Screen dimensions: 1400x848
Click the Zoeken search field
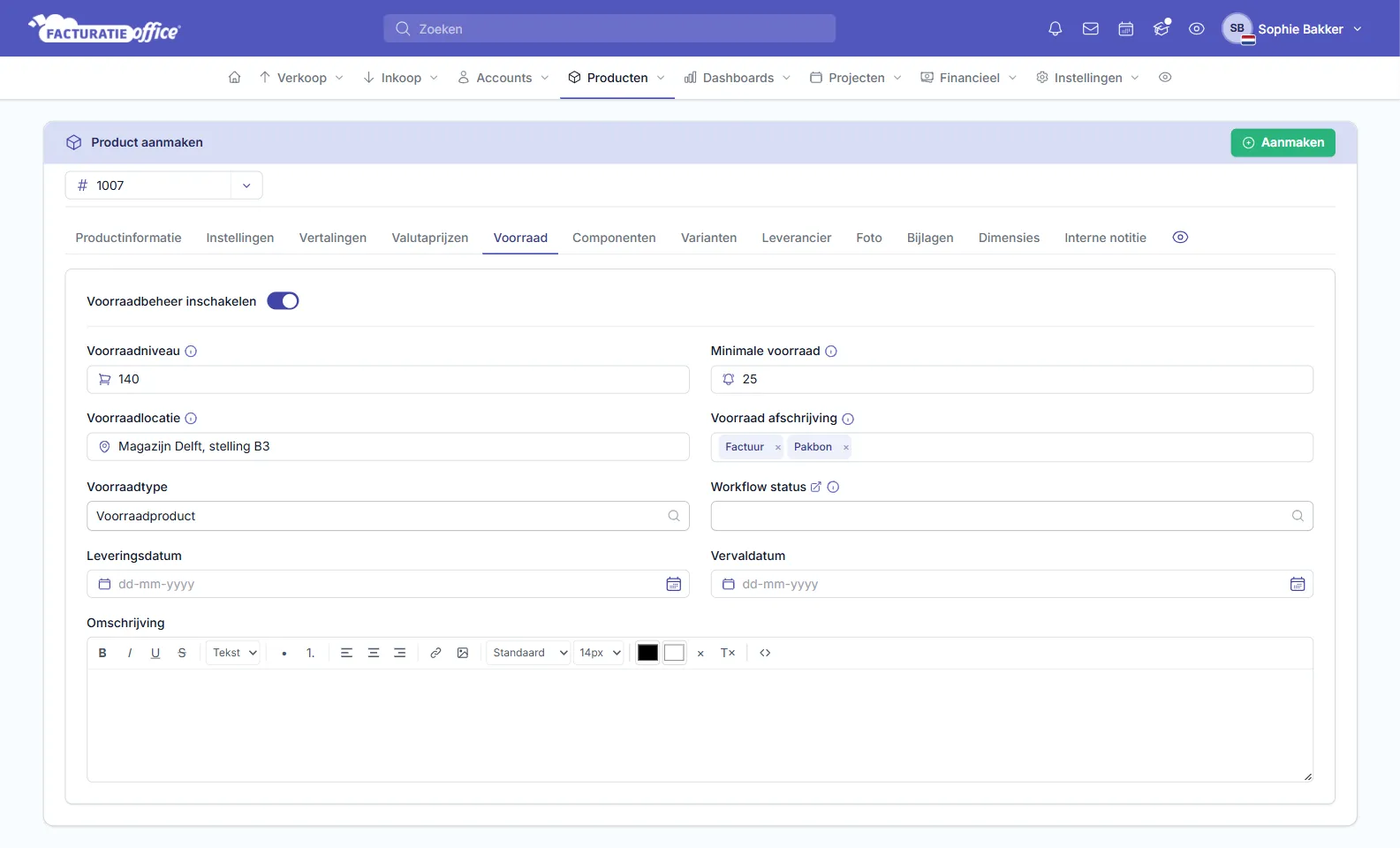[609, 28]
